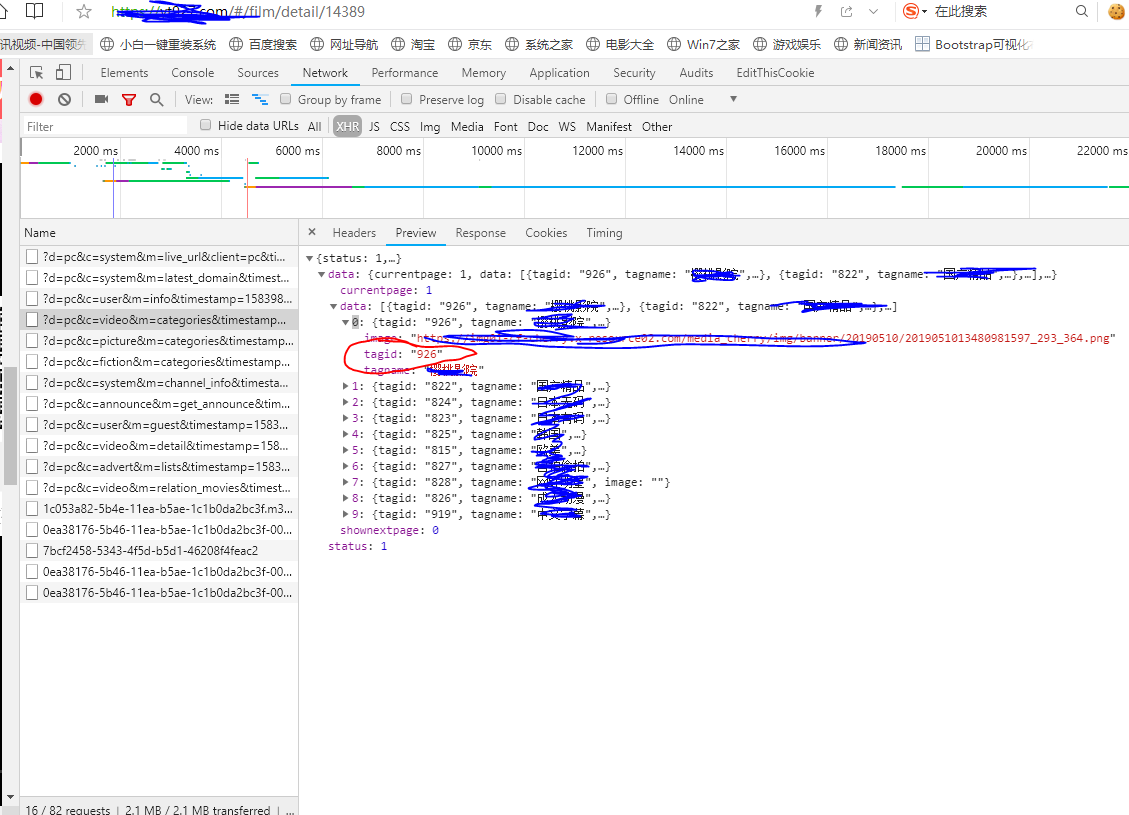Open the Console tab
This screenshot has width=1129, height=815.
[192, 73]
